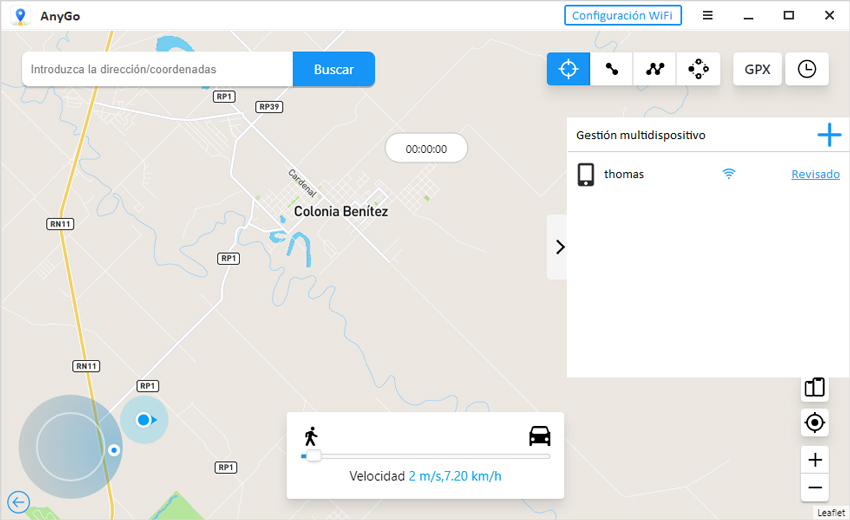The image size is (850, 520).
Task: Zoom out on the map
Action: 815,488
